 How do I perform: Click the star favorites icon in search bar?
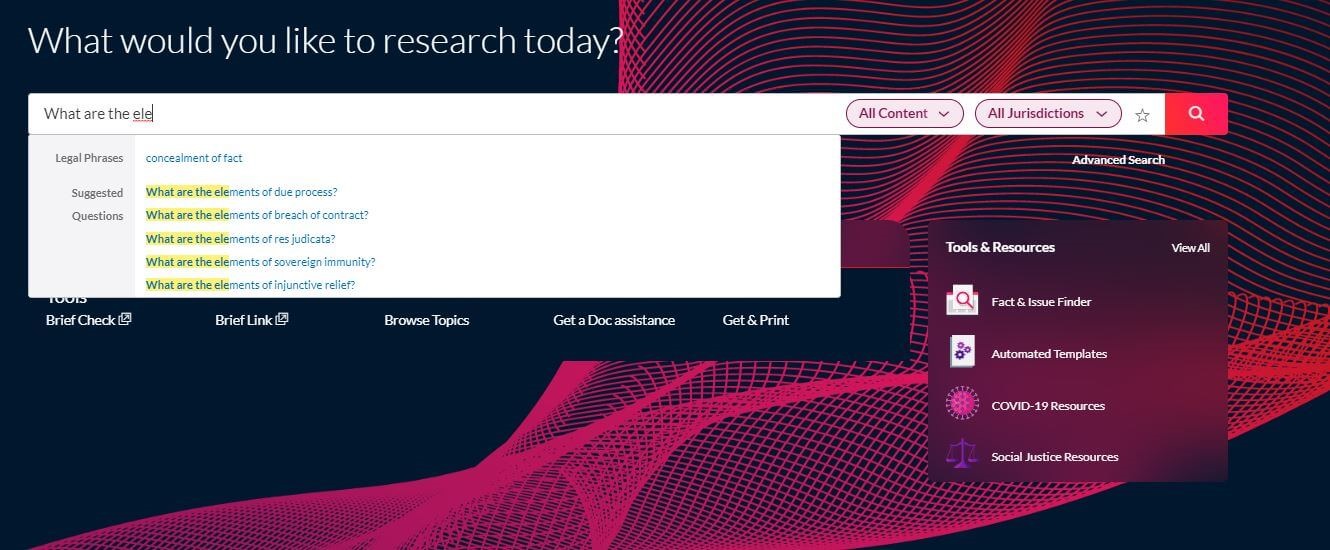tap(1142, 115)
